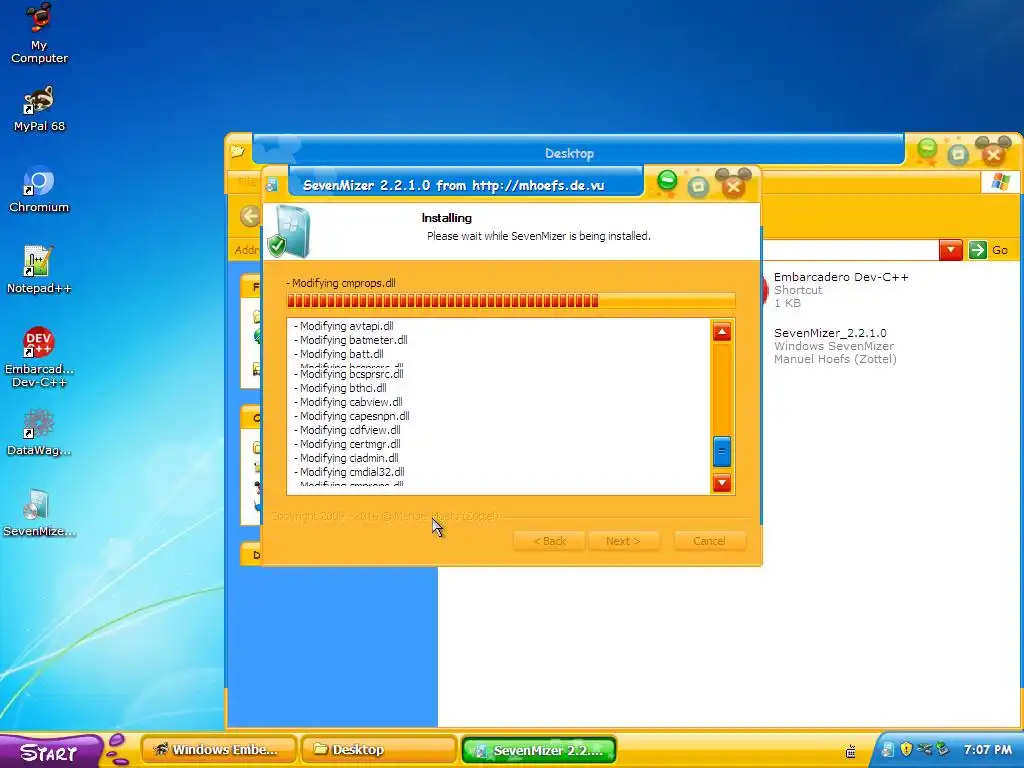Select the 'Modifying certmgr.dll' log line
Image resolution: width=1024 pixels, height=768 pixels.
(x=347, y=444)
